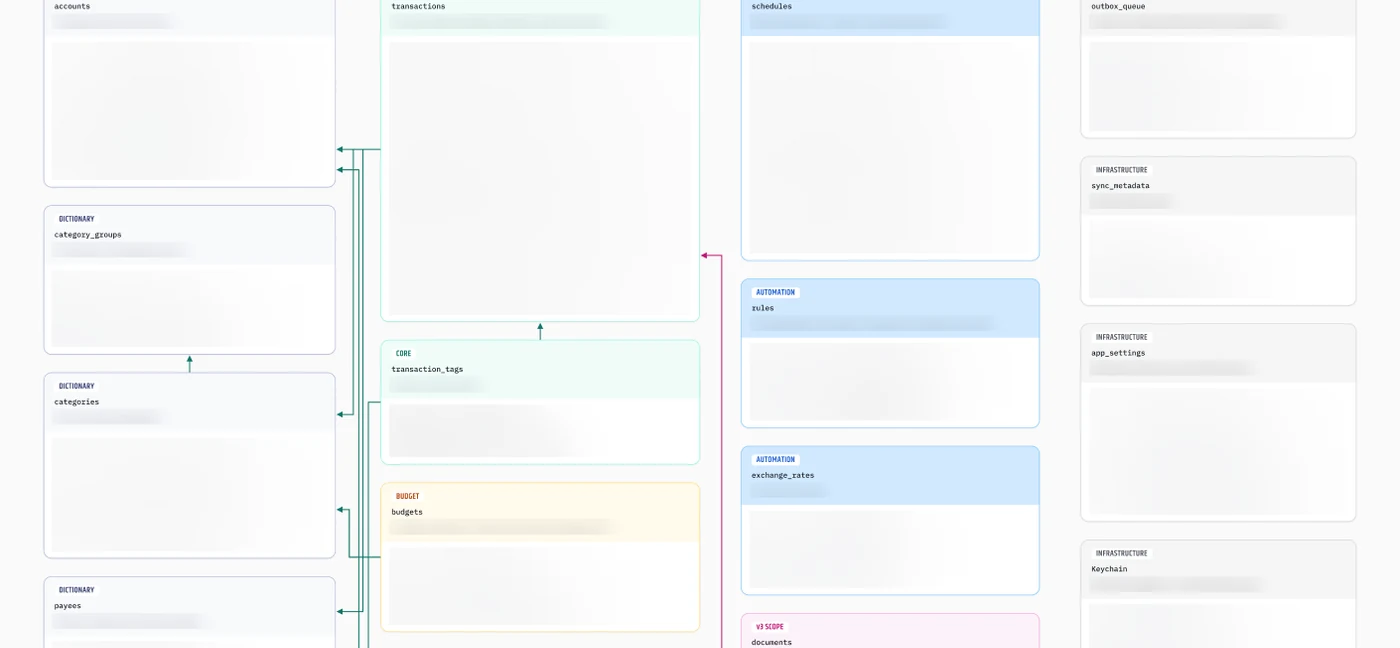Click the outbox_queue table title
Image resolution: width=1400 pixels, height=648 pixels.
coord(1118,6)
